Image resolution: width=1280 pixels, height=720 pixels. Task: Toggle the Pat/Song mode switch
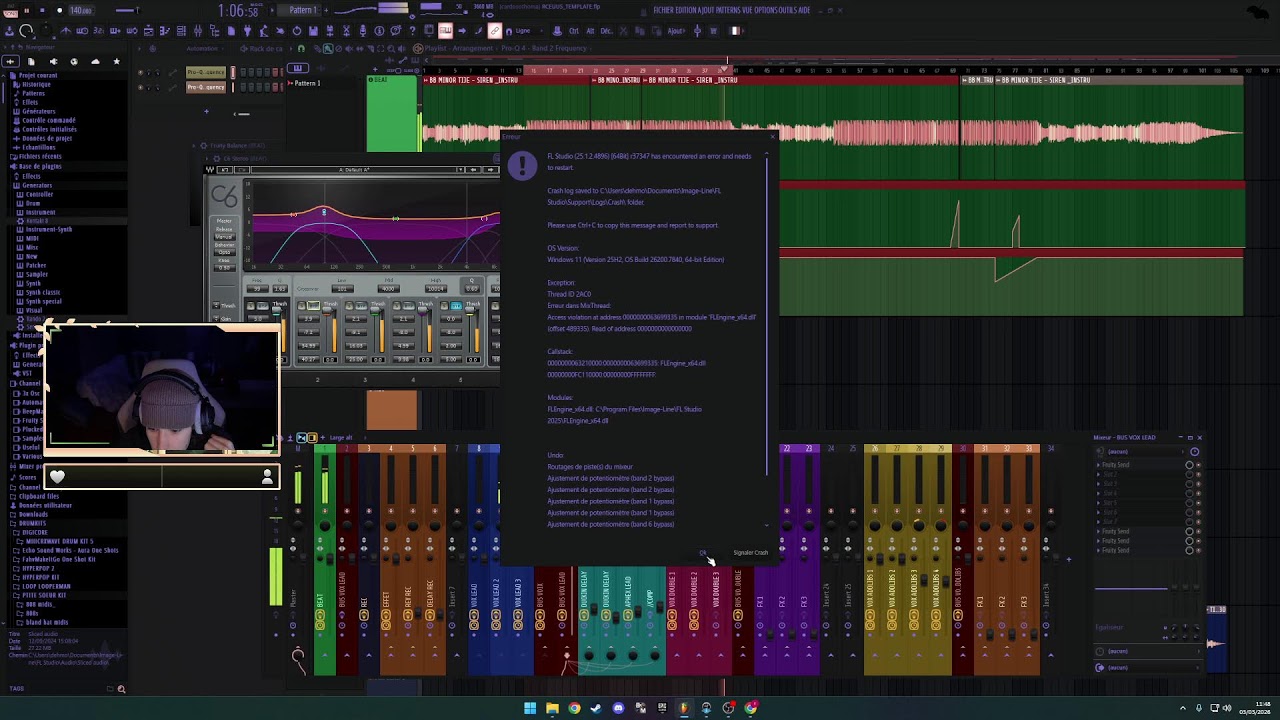click(12, 10)
